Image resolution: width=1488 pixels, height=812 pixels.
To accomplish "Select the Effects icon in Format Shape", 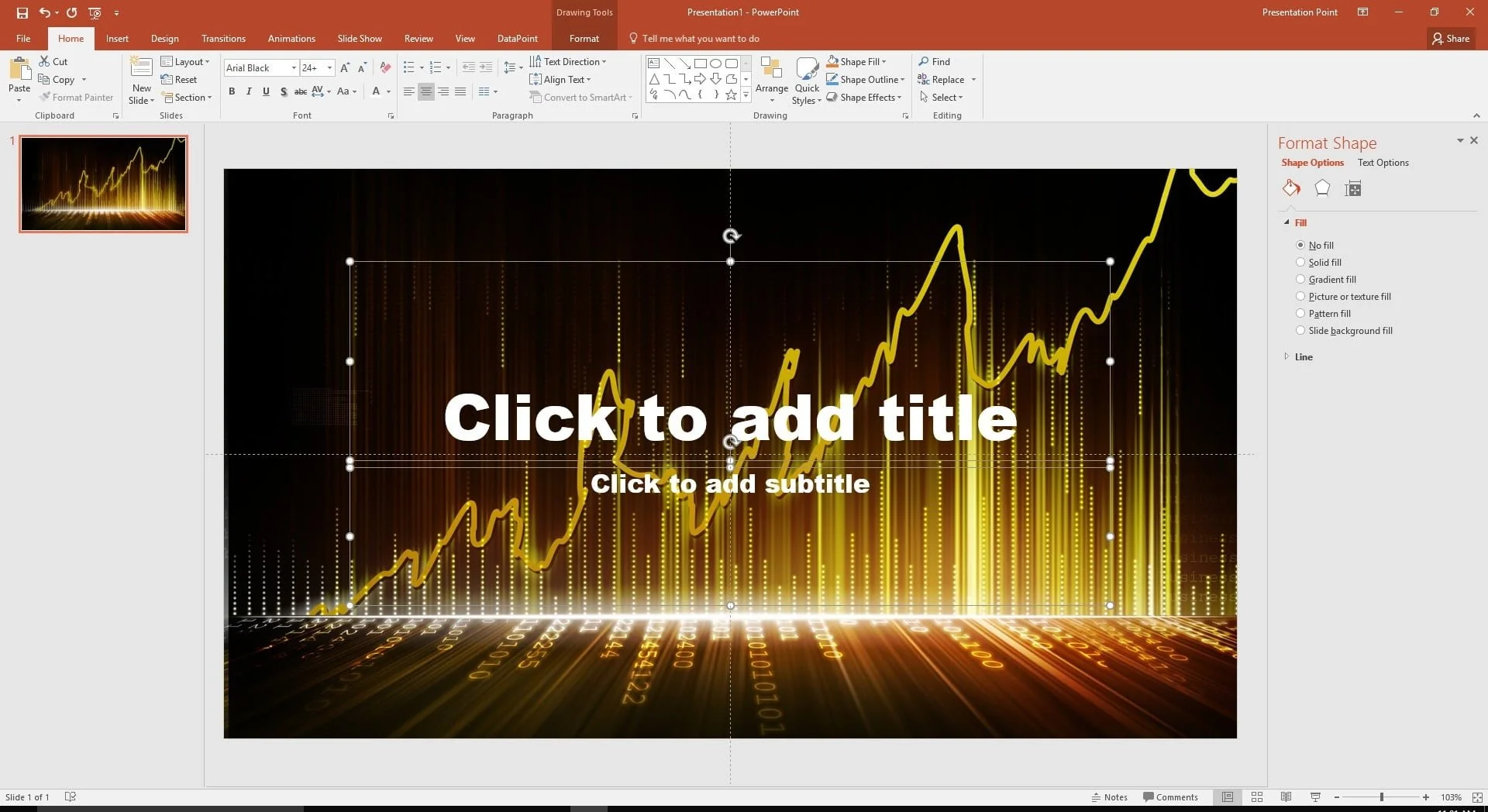I will click(1321, 188).
